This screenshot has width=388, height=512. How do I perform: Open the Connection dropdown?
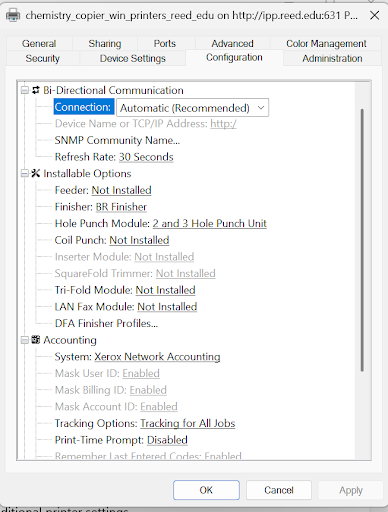tap(192, 108)
